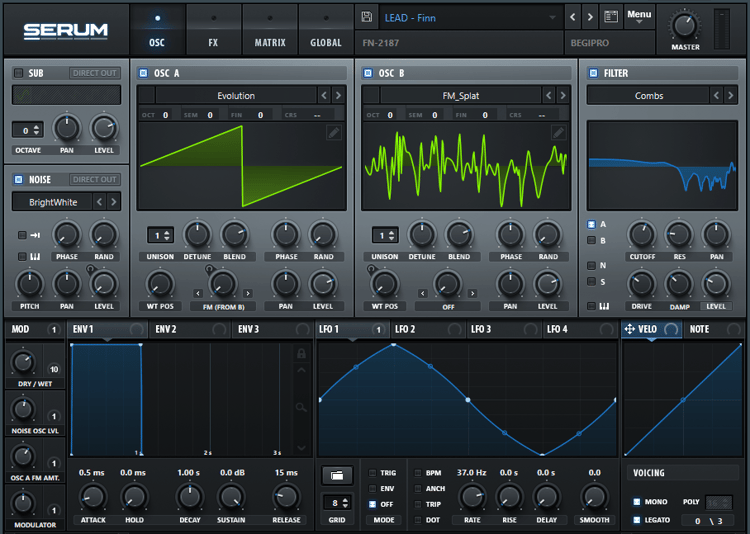
Task: Toggle the MONO voicing checkbox
Action: point(637,501)
